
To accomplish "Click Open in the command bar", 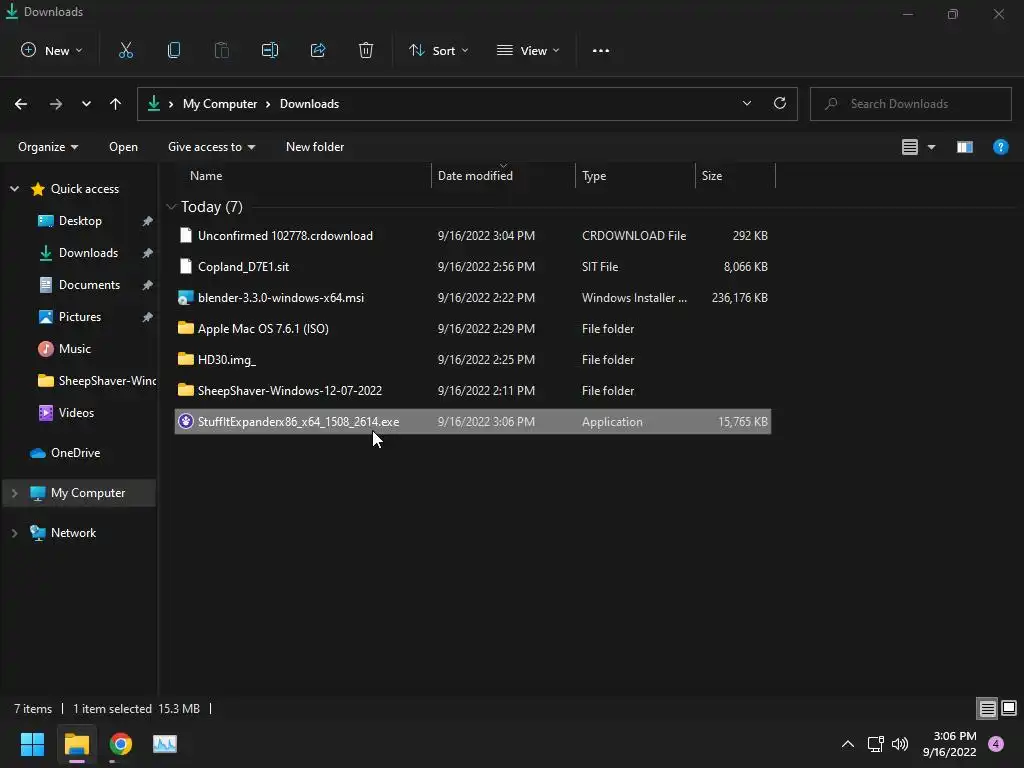I will (x=123, y=147).
